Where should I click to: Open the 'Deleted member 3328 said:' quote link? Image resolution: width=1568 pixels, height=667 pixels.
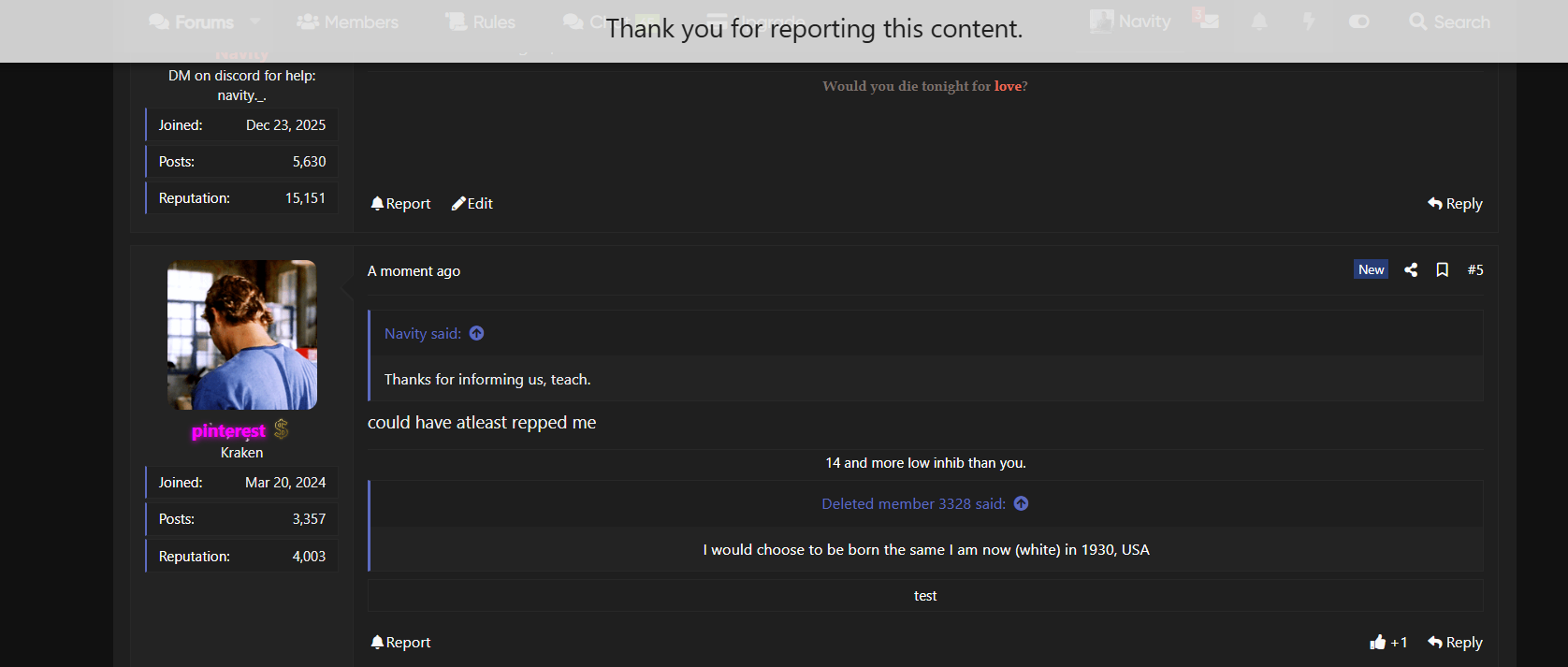point(914,503)
